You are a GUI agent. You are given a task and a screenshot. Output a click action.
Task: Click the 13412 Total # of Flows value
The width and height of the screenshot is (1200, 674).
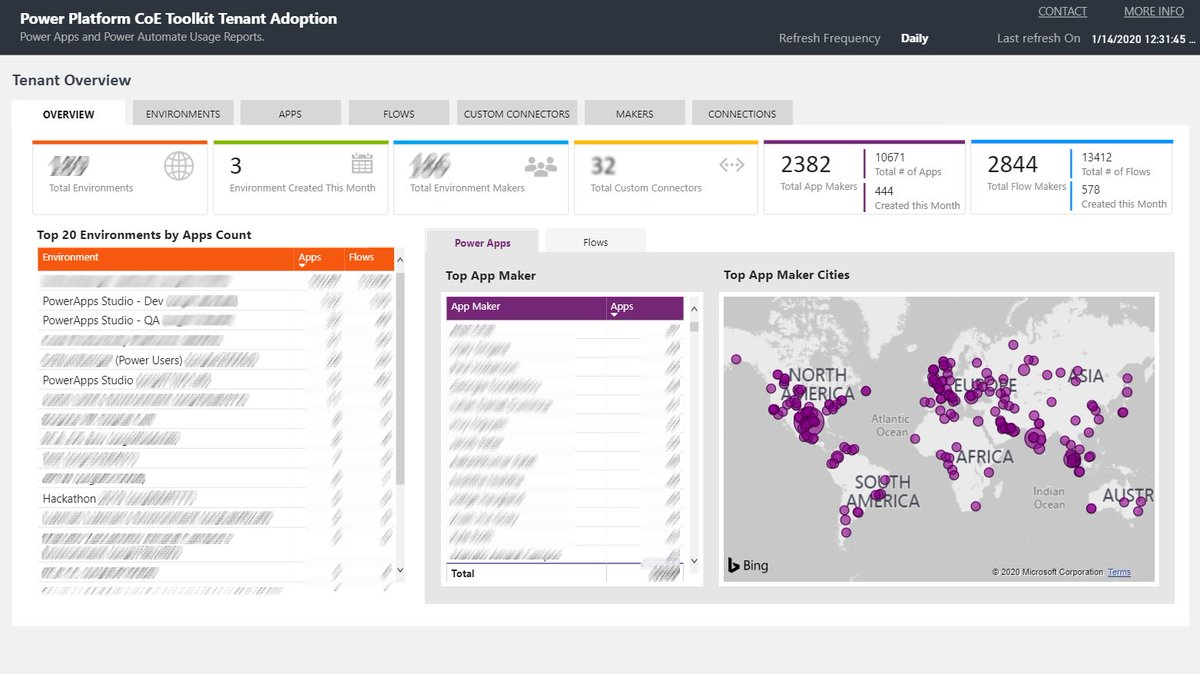click(1096, 157)
